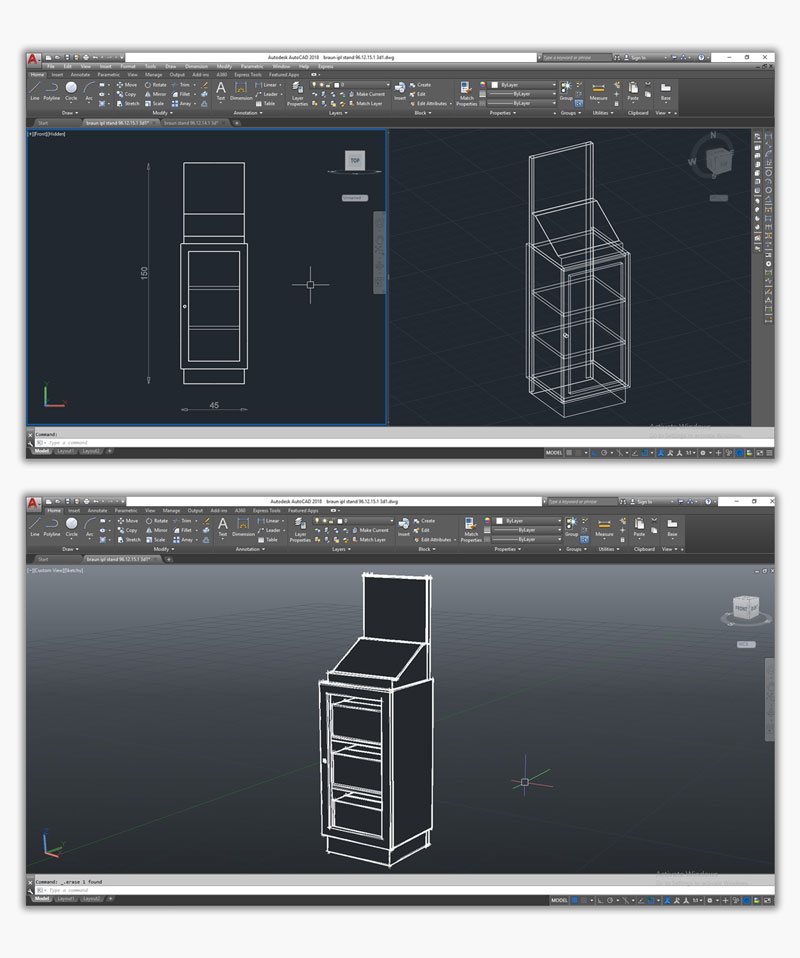Click Move tool in upper window's Modify panel
Screen dimensions: 800x958
click(x=127, y=85)
